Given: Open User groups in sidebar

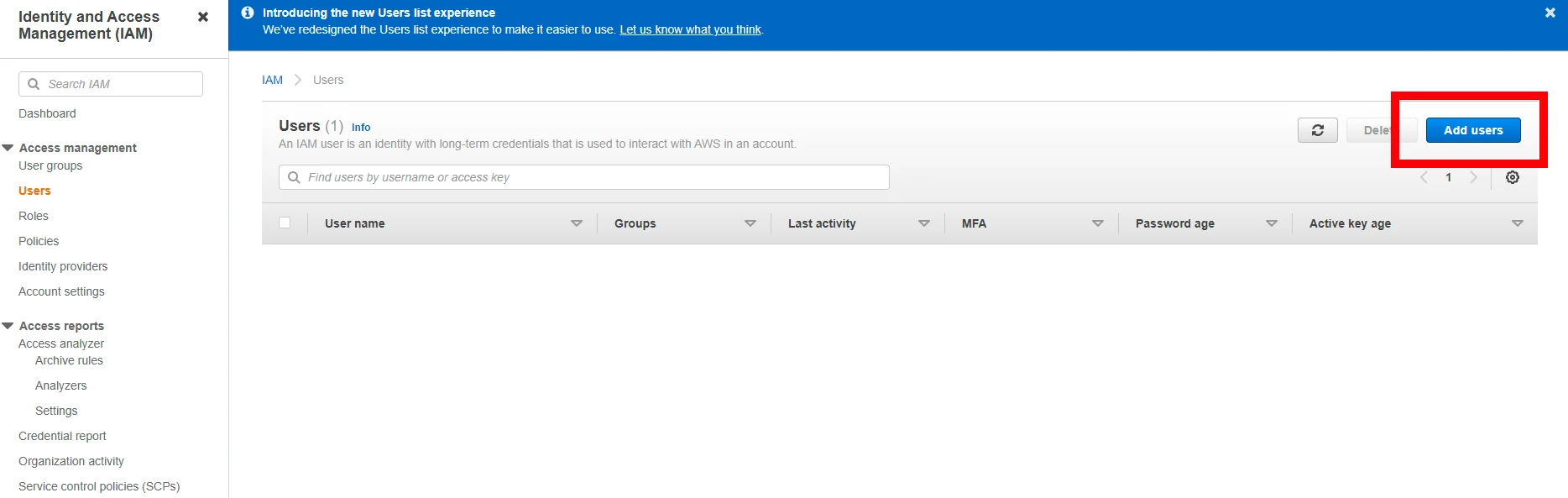Looking at the screenshot, I should (x=50, y=165).
